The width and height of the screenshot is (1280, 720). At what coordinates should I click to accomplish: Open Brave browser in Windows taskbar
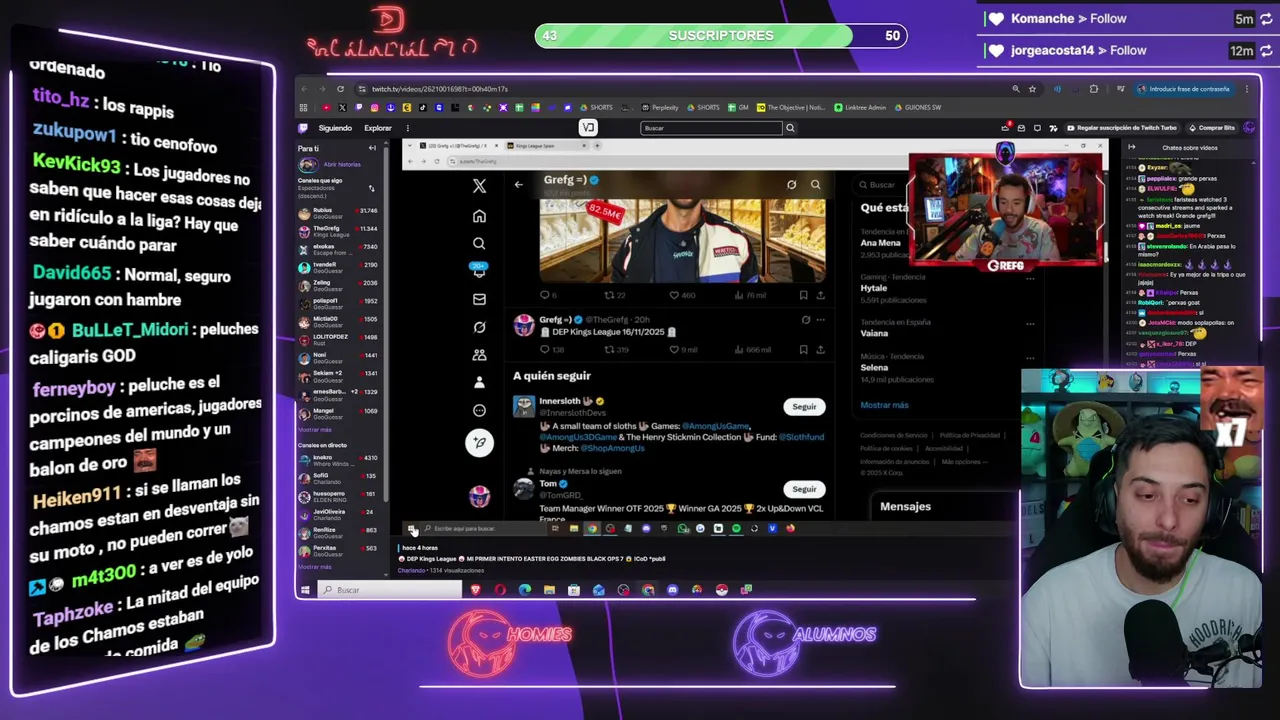coord(475,590)
